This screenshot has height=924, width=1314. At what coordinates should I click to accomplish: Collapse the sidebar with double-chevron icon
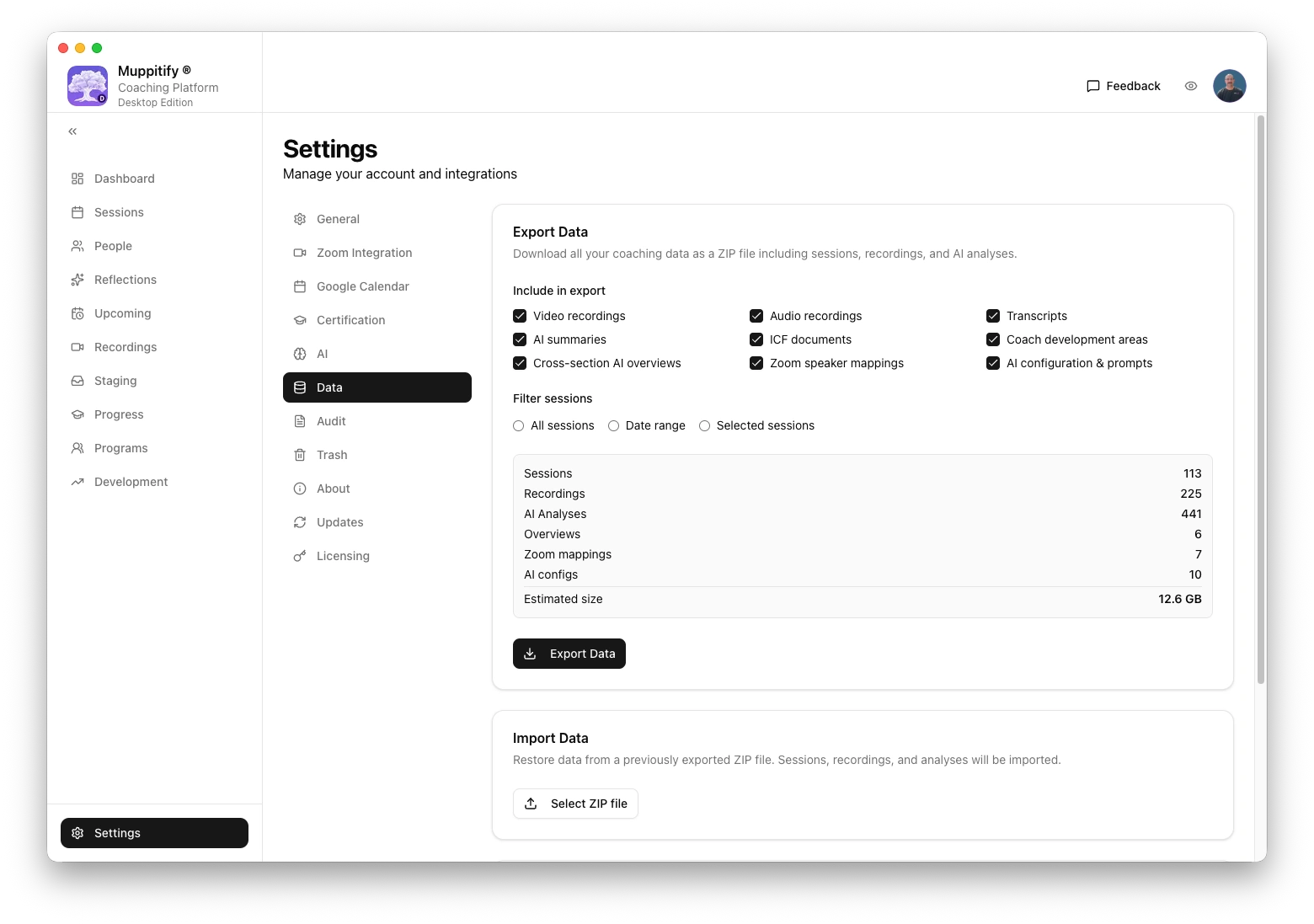coord(72,131)
